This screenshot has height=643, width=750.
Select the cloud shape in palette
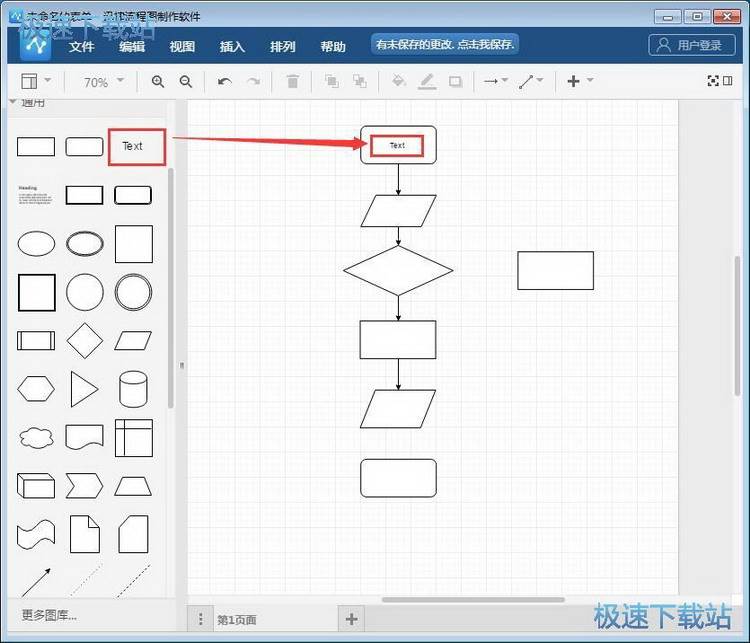click(x=36, y=438)
